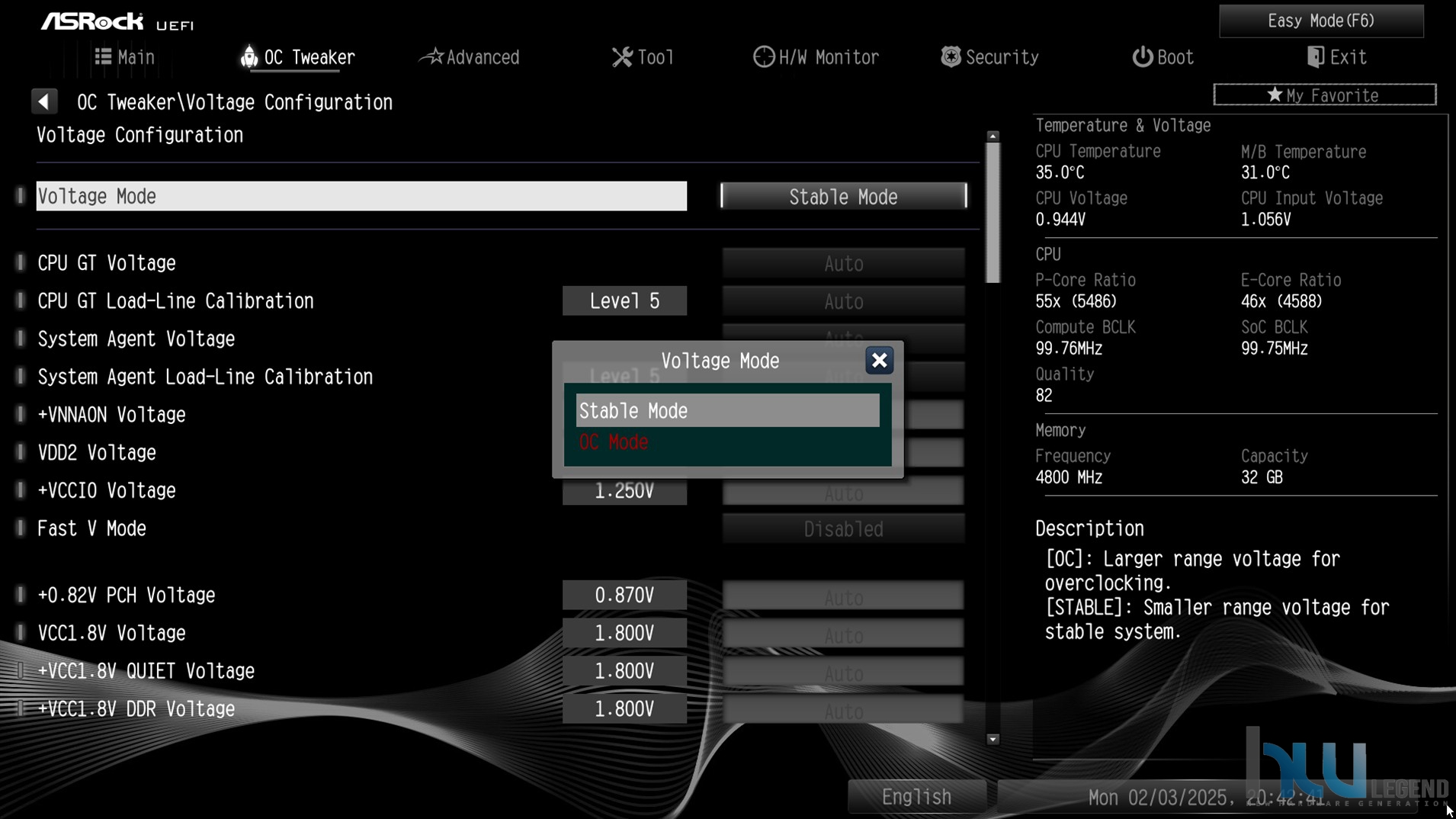Viewport: 1456px width, 819px height.
Task: Click the P-Core Ratio 55x (5486) value
Action: pos(1076,302)
